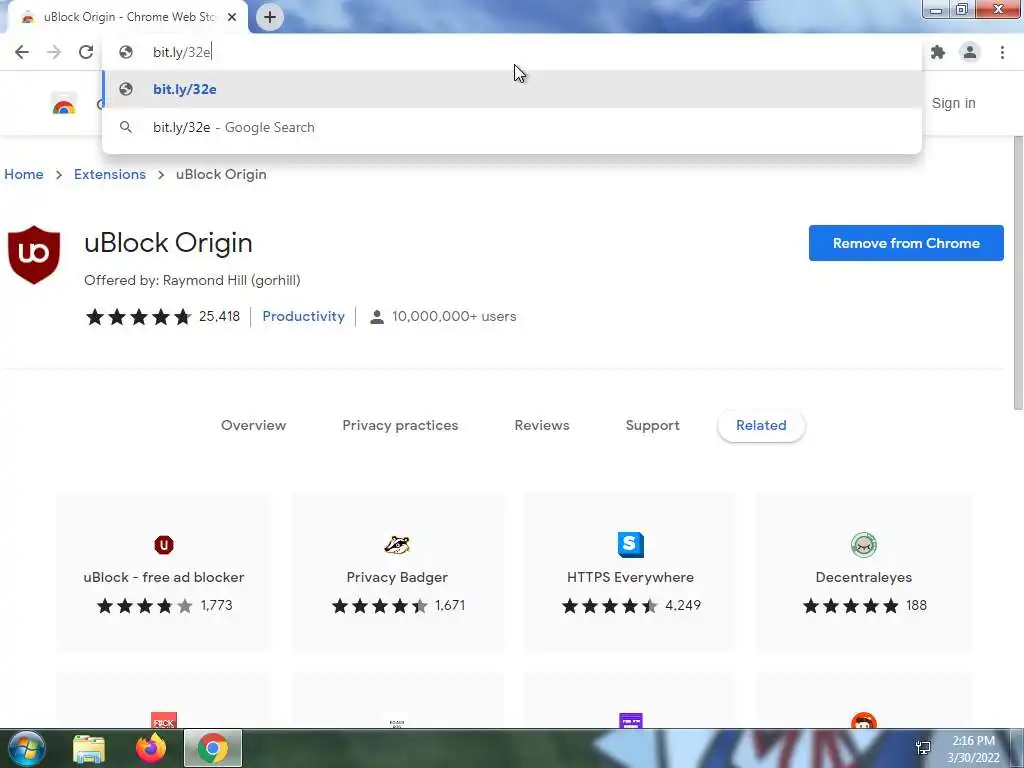The width and height of the screenshot is (1024, 768).
Task: Click the taskbar clock showing 2:16 PM
Action: tap(974, 749)
